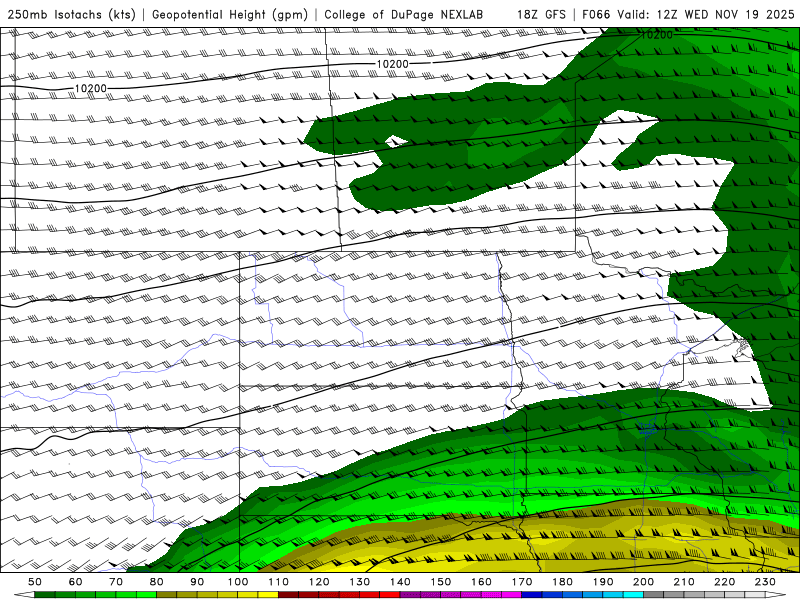The image size is (800, 600).
Task: Click the "College of DuPage NEXLAB" header text
Action: [x=403, y=15]
